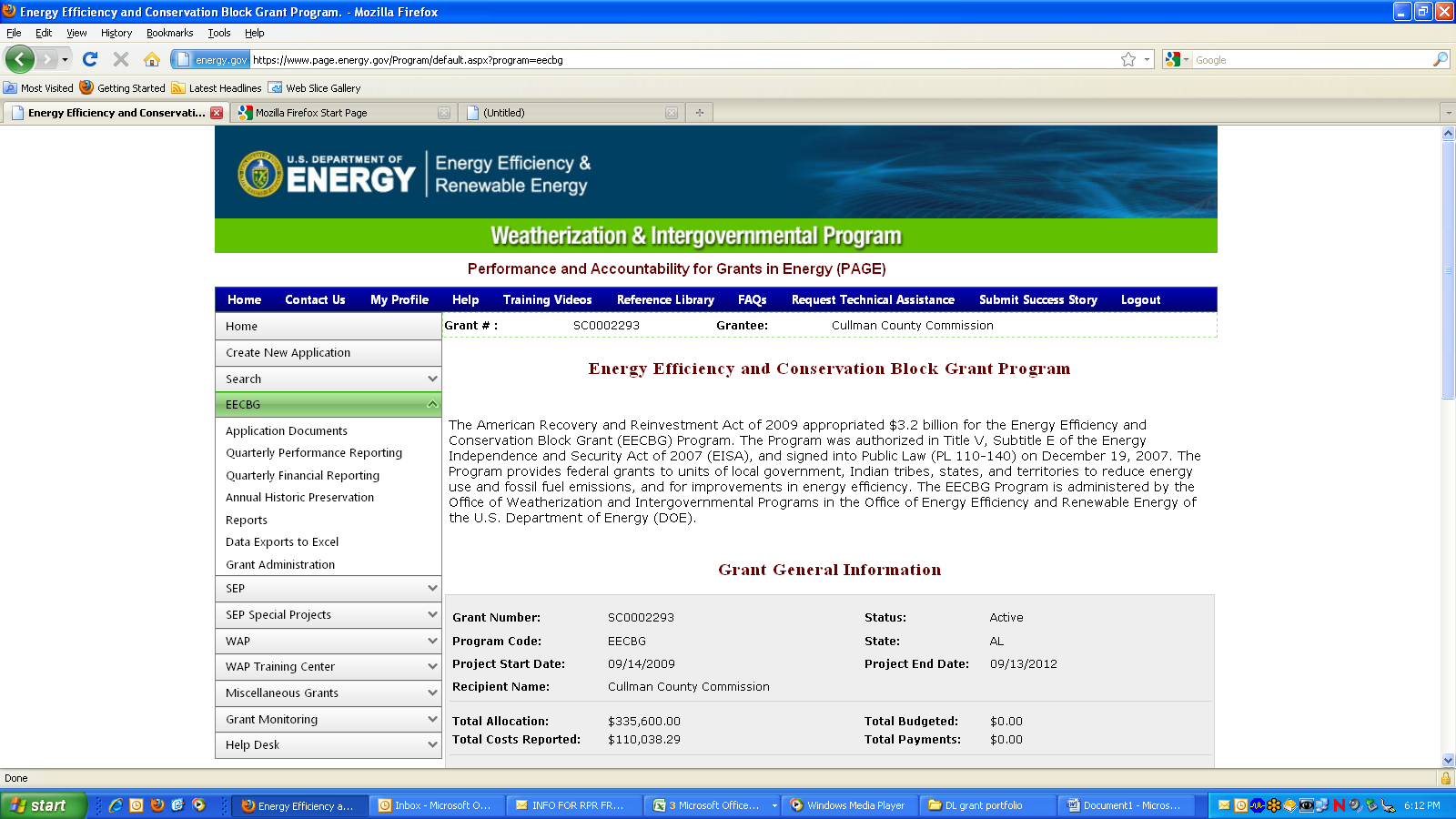This screenshot has height=819, width=1456.
Task: Click the Home house icon in toolbar
Action: coord(152,59)
